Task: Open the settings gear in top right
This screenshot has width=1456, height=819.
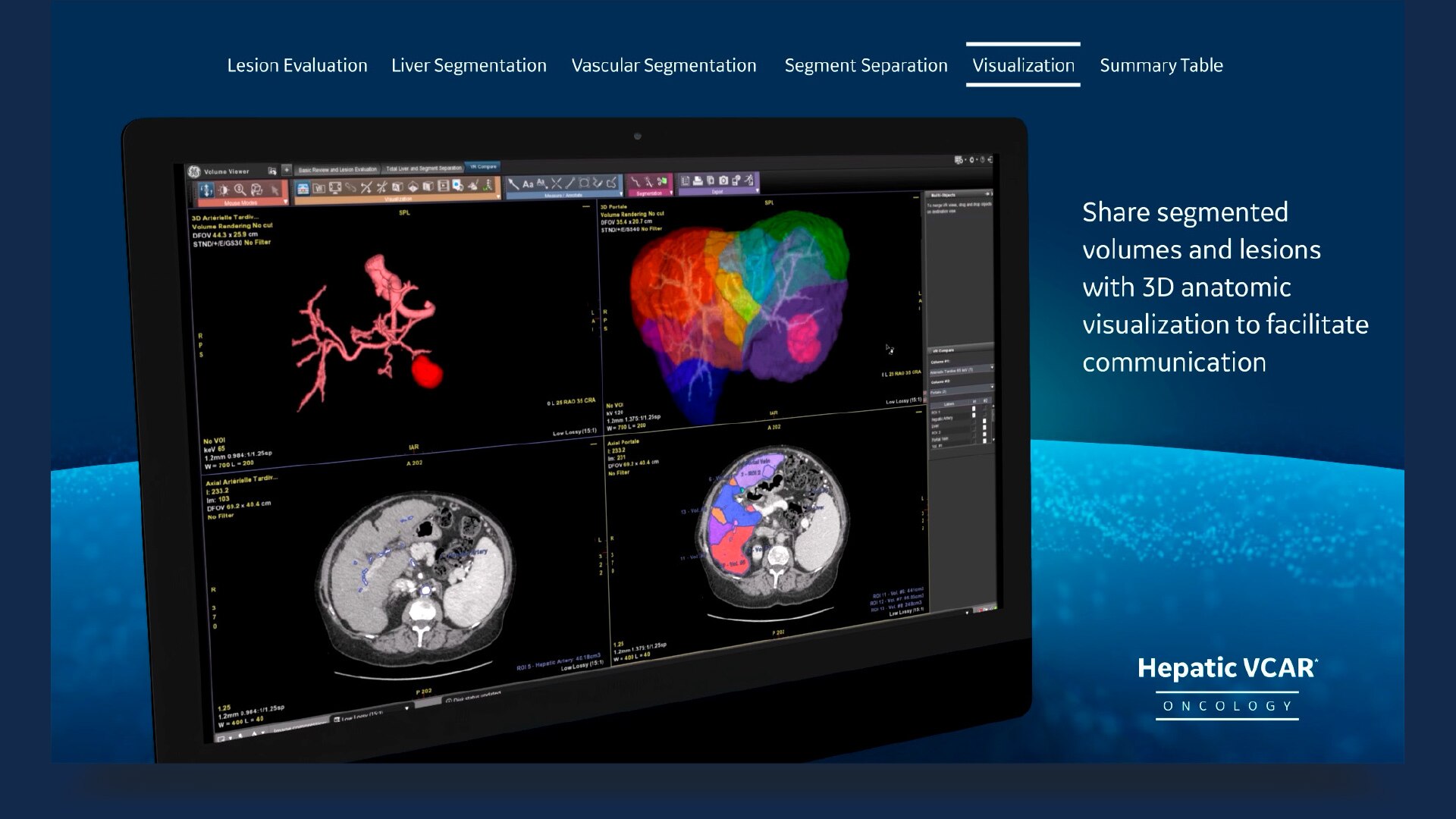Action: pos(971,160)
